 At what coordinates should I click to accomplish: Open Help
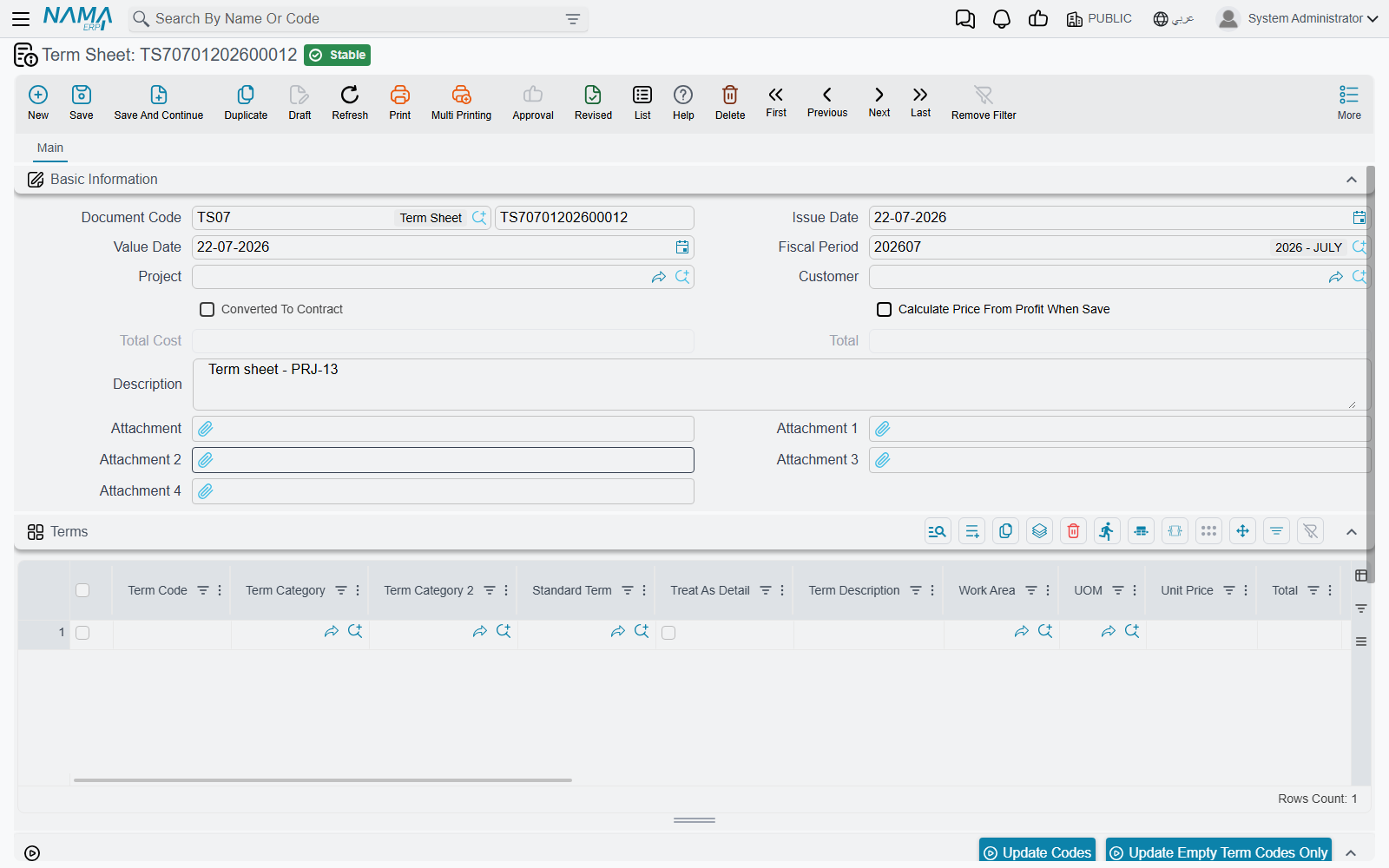(x=683, y=102)
